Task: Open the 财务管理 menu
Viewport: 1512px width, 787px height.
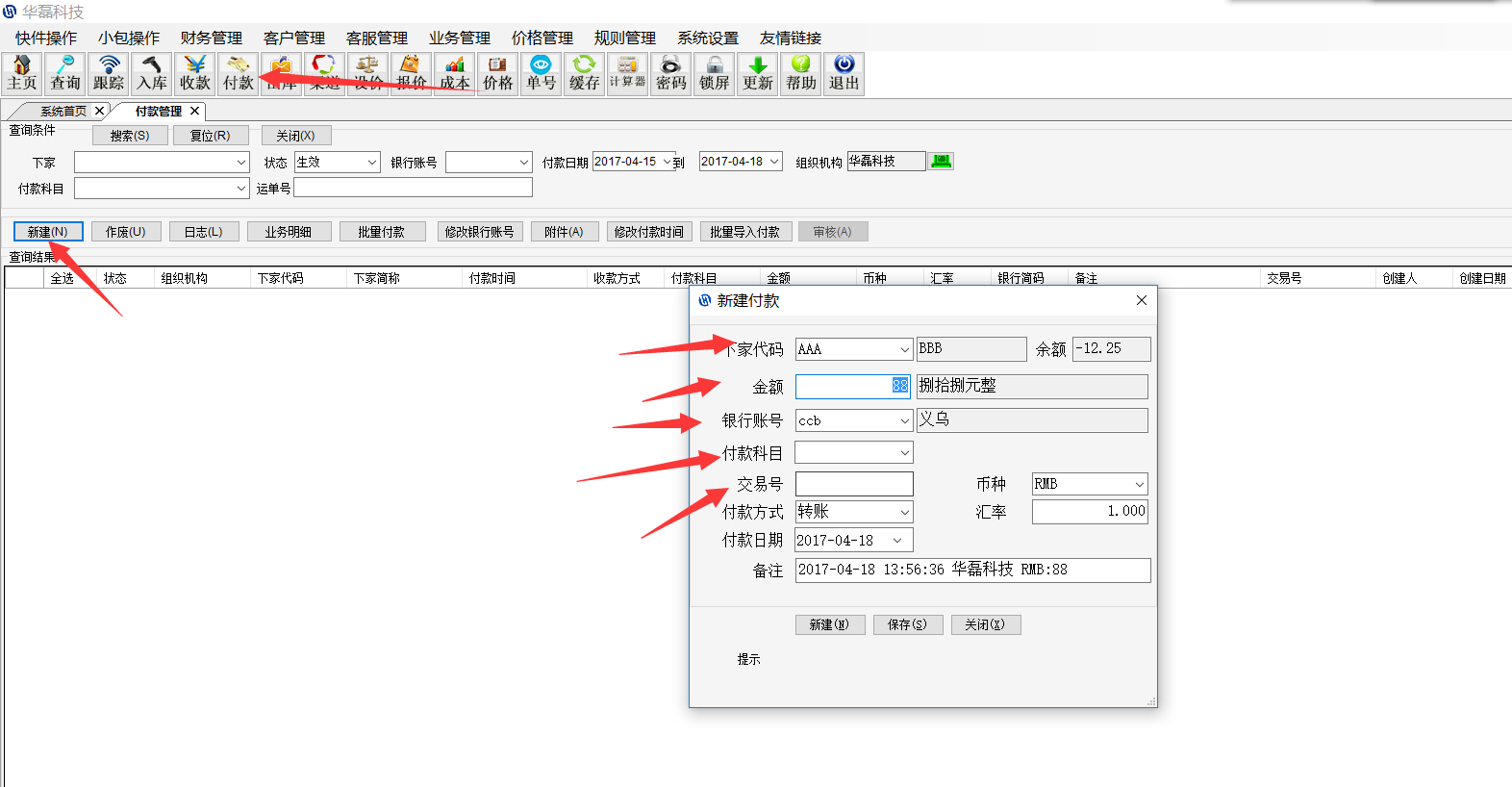Action: [211, 38]
